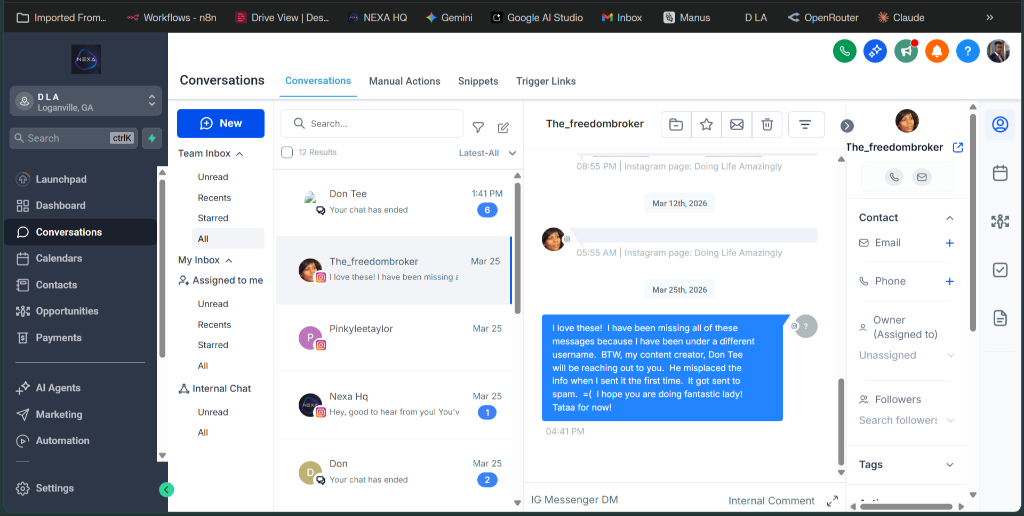
Task: Delete conversation using the trash icon
Action: [x=767, y=124]
